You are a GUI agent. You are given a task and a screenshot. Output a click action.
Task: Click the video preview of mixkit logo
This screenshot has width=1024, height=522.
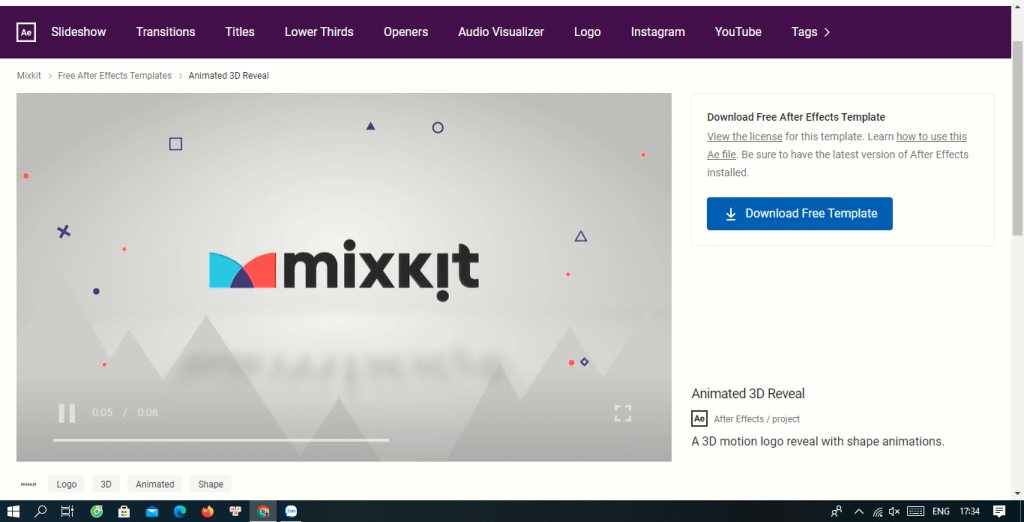pyautogui.click(x=344, y=277)
